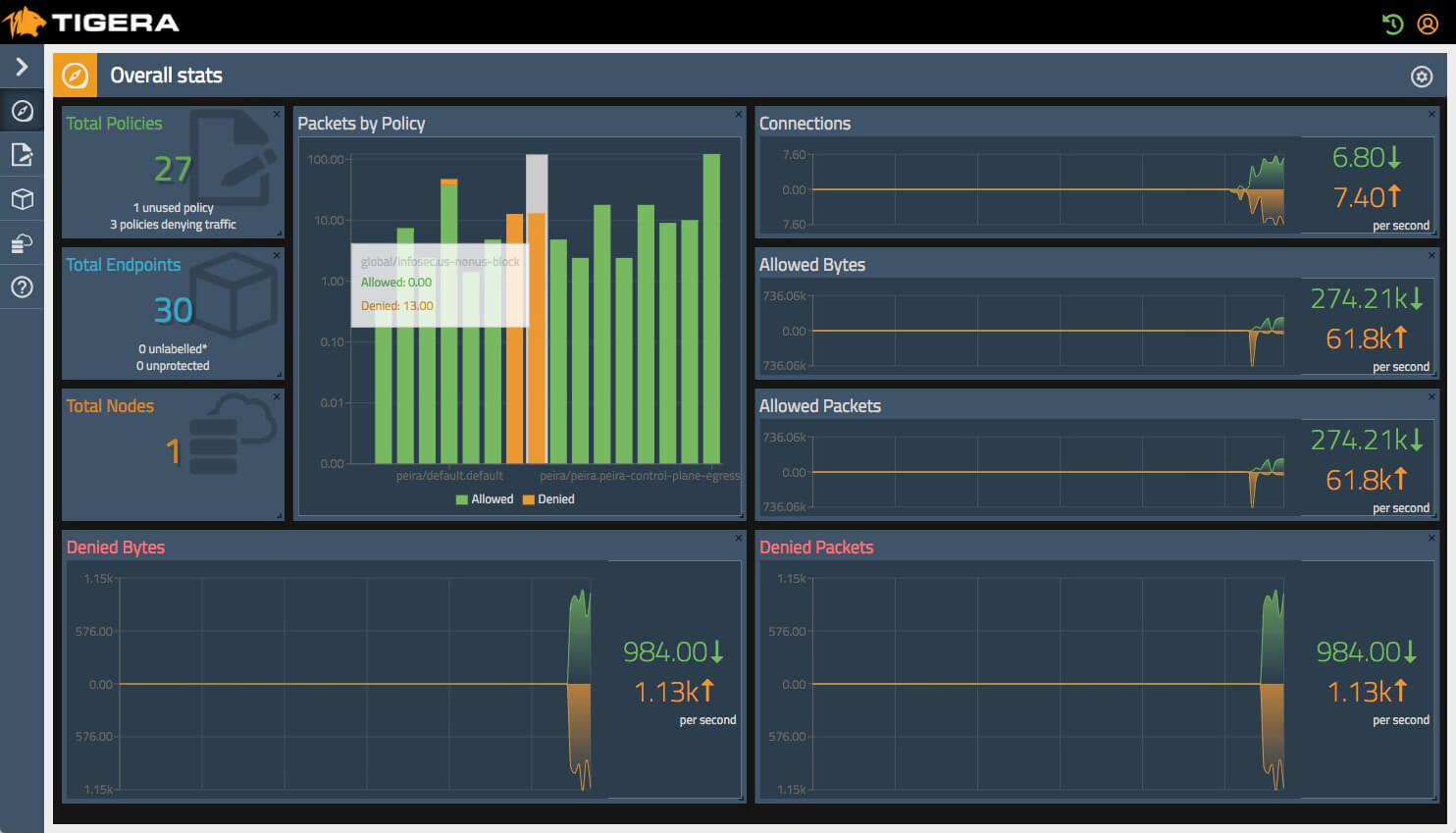Screen dimensions: 1456x833
Task: Click the history clock icon in header
Action: click(1392, 24)
